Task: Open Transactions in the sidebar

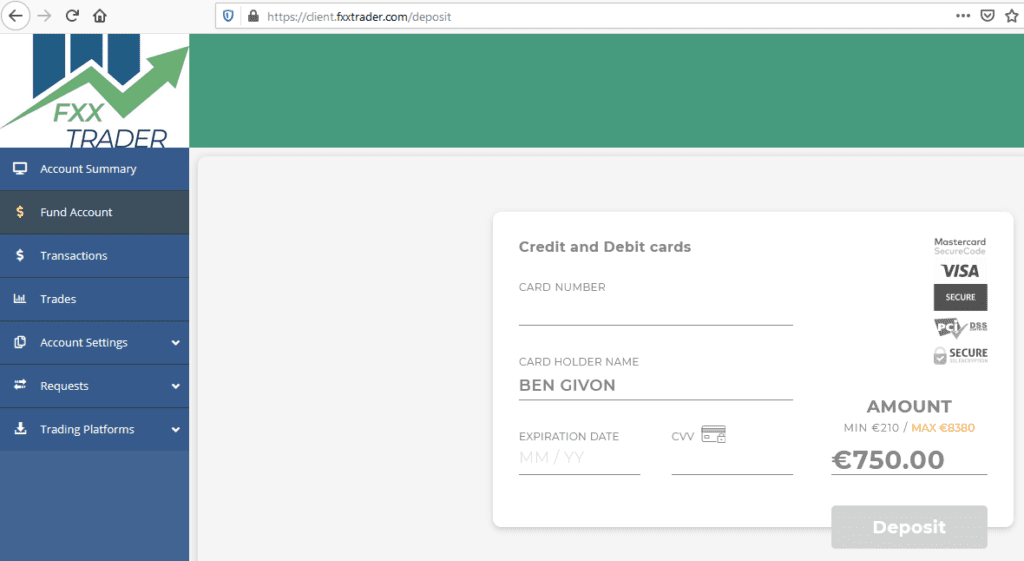Action: 95,255
